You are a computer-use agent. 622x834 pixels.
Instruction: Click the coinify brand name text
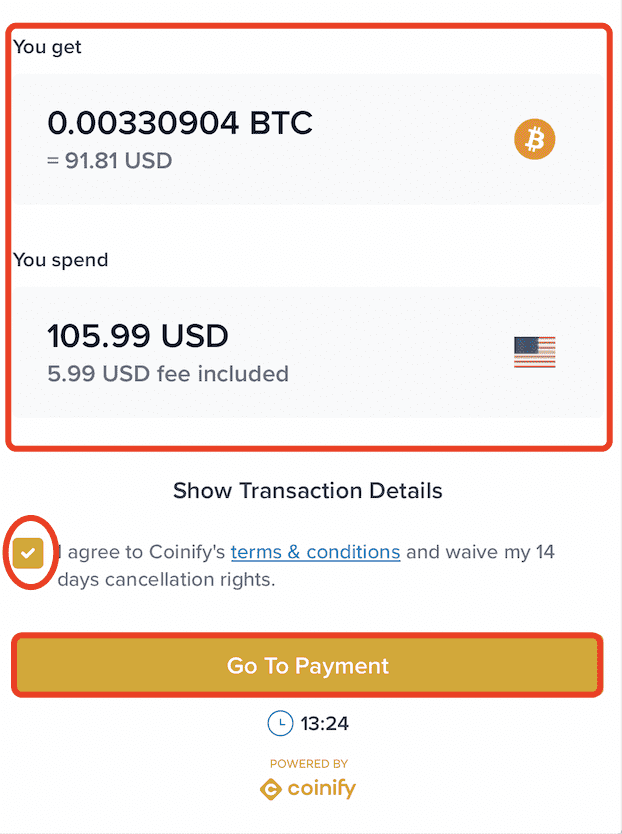tap(321, 788)
